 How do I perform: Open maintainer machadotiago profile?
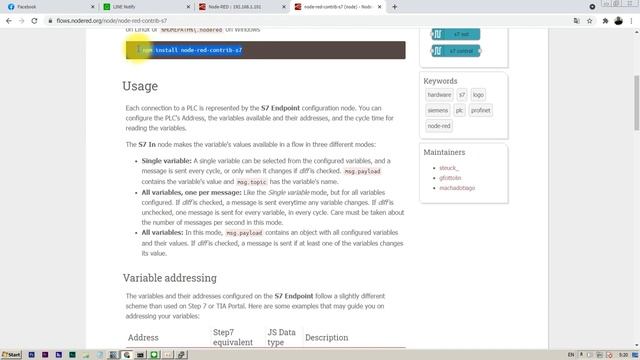pos(457,188)
